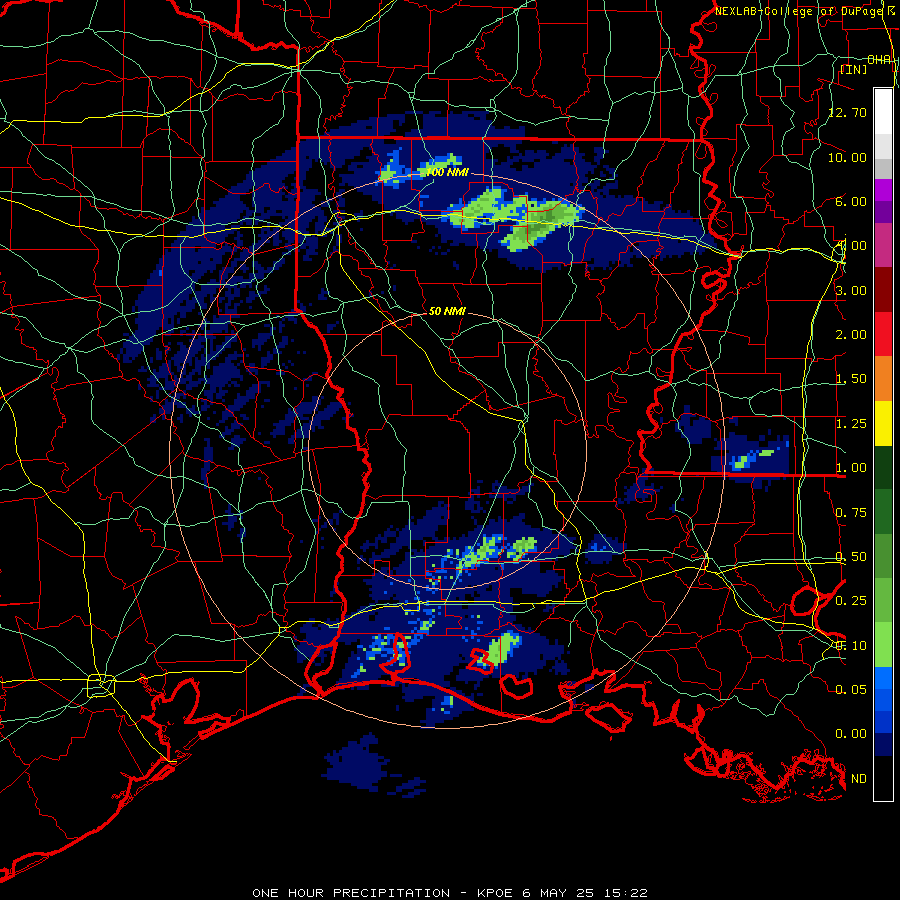Click the 12.70 legend value
Screen dimensions: 900x900
(848, 112)
